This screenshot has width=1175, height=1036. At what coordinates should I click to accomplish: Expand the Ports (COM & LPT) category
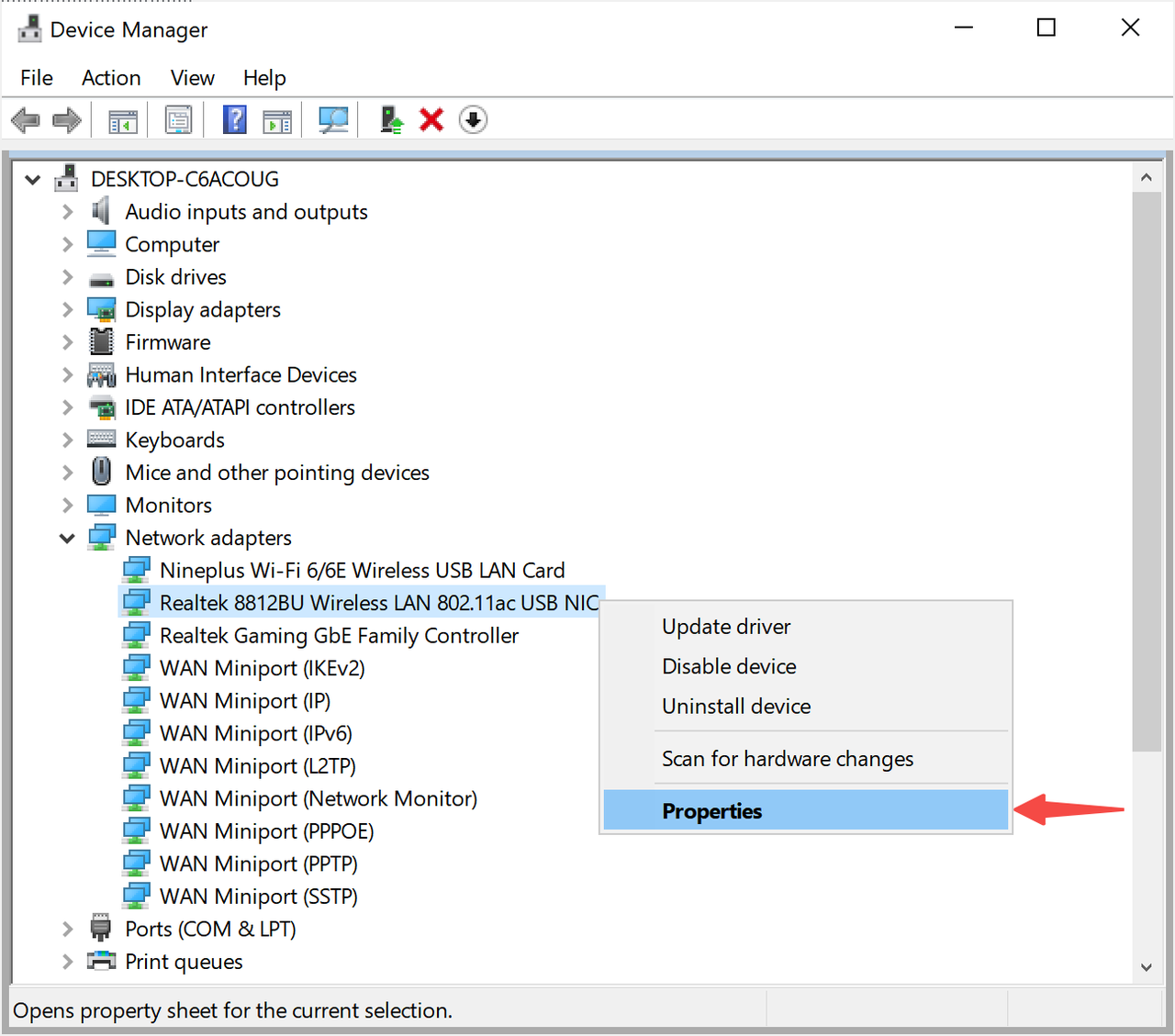[x=67, y=930]
